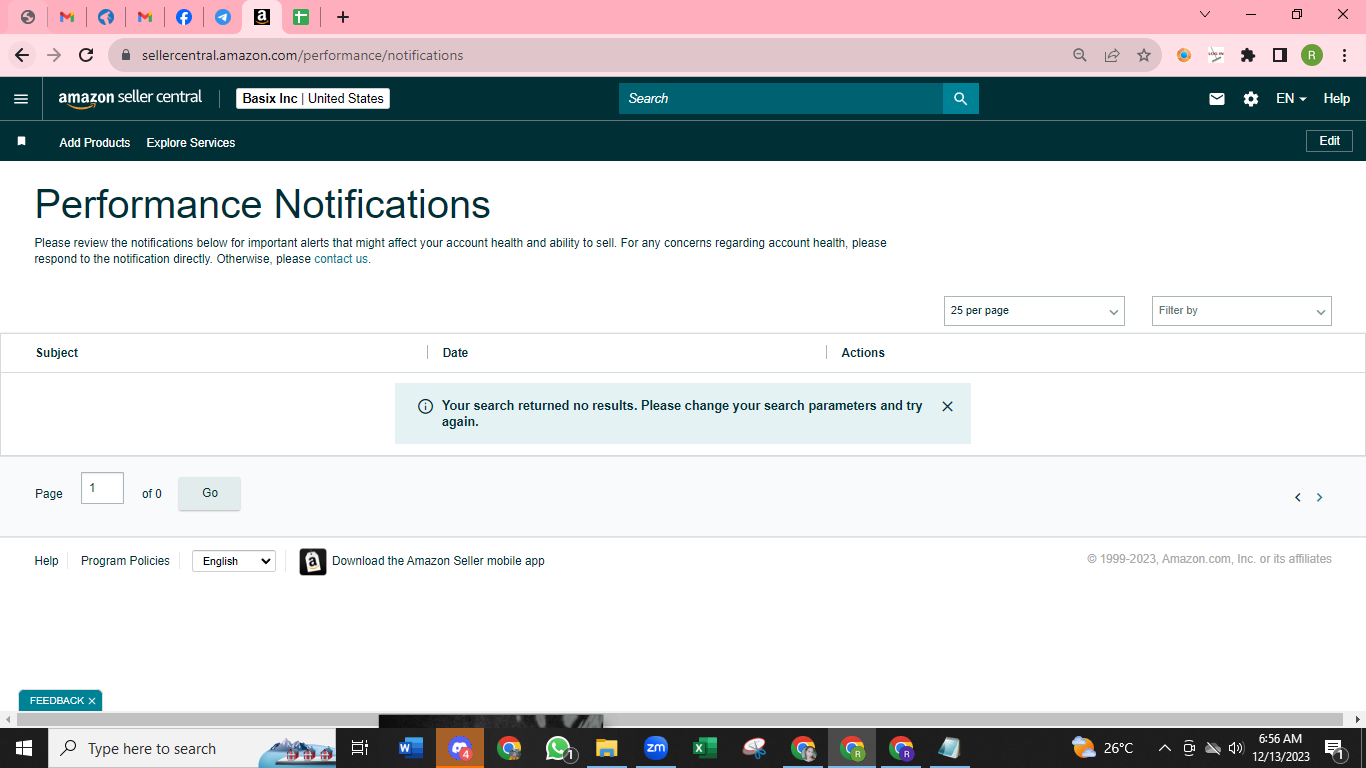This screenshot has width=1366, height=768.
Task: Click Add Products menu item
Action: [x=95, y=143]
